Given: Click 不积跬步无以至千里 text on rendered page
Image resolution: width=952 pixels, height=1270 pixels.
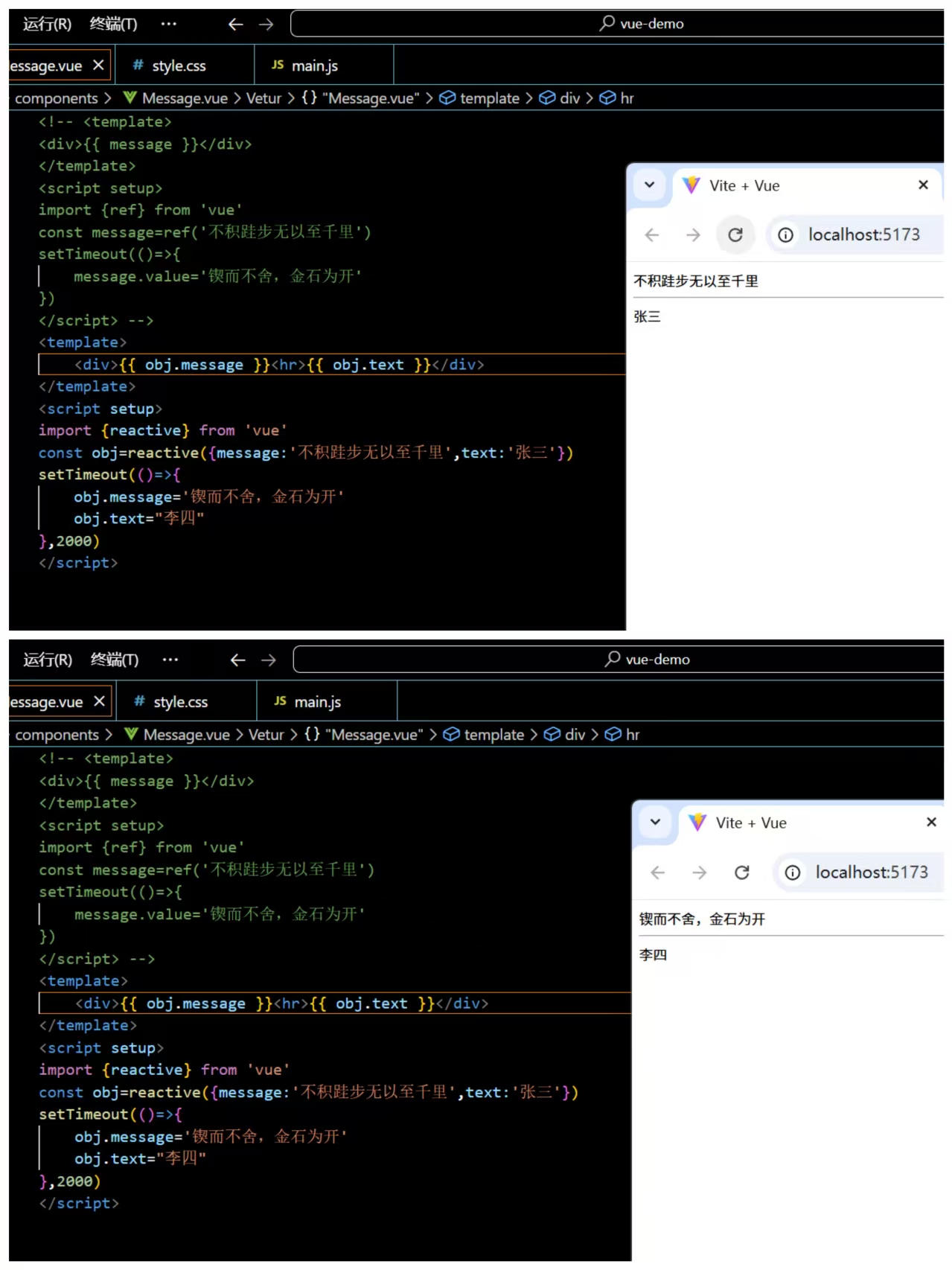Looking at the screenshot, I should (x=696, y=281).
